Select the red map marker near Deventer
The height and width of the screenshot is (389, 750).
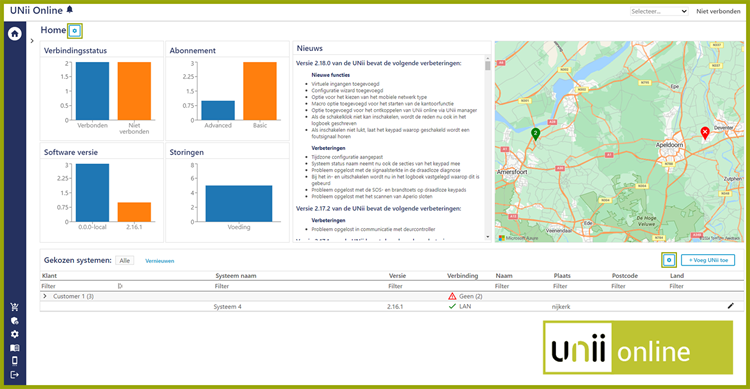[705, 133]
